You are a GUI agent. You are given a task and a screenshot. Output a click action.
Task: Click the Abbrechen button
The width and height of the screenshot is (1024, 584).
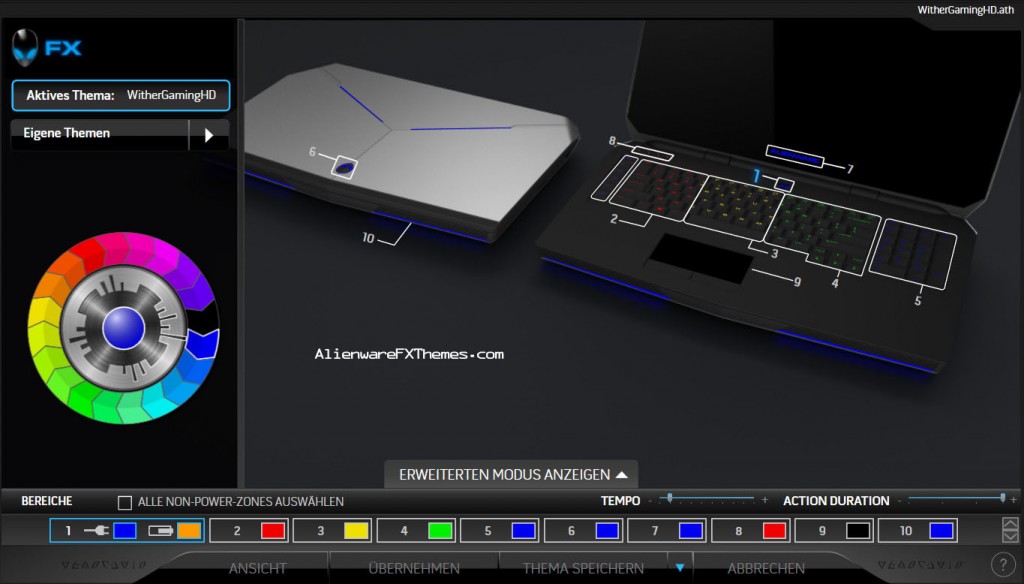pyautogui.click(x=766, y=568)
